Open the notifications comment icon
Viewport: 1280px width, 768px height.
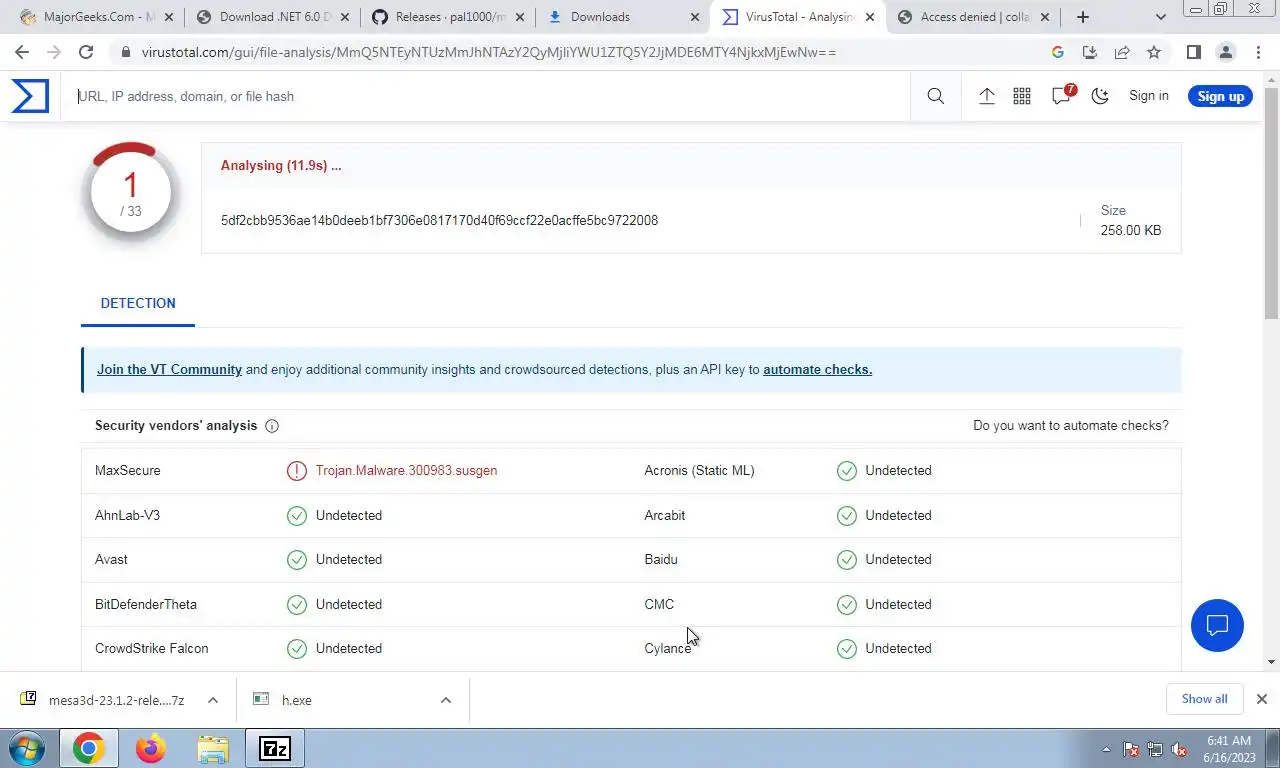(x=1062, y=95)
